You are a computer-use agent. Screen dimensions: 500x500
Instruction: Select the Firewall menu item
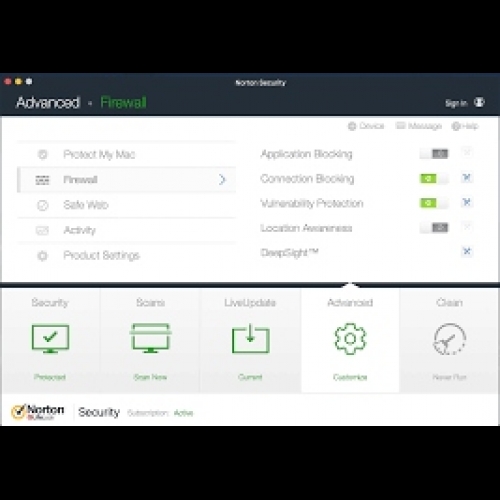[127, 180]
